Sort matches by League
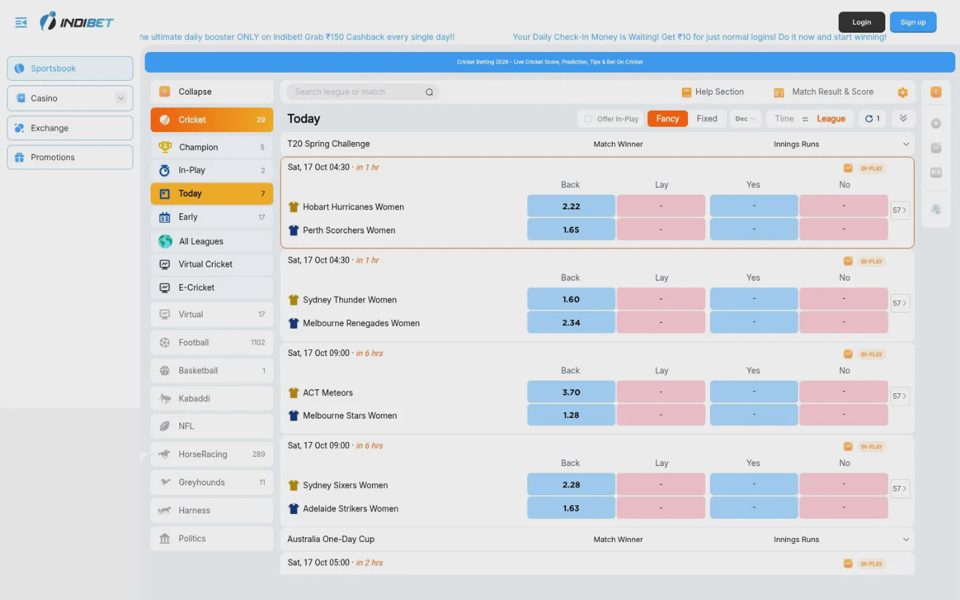This screenshot has width=960, height=600. coord(831,119)
